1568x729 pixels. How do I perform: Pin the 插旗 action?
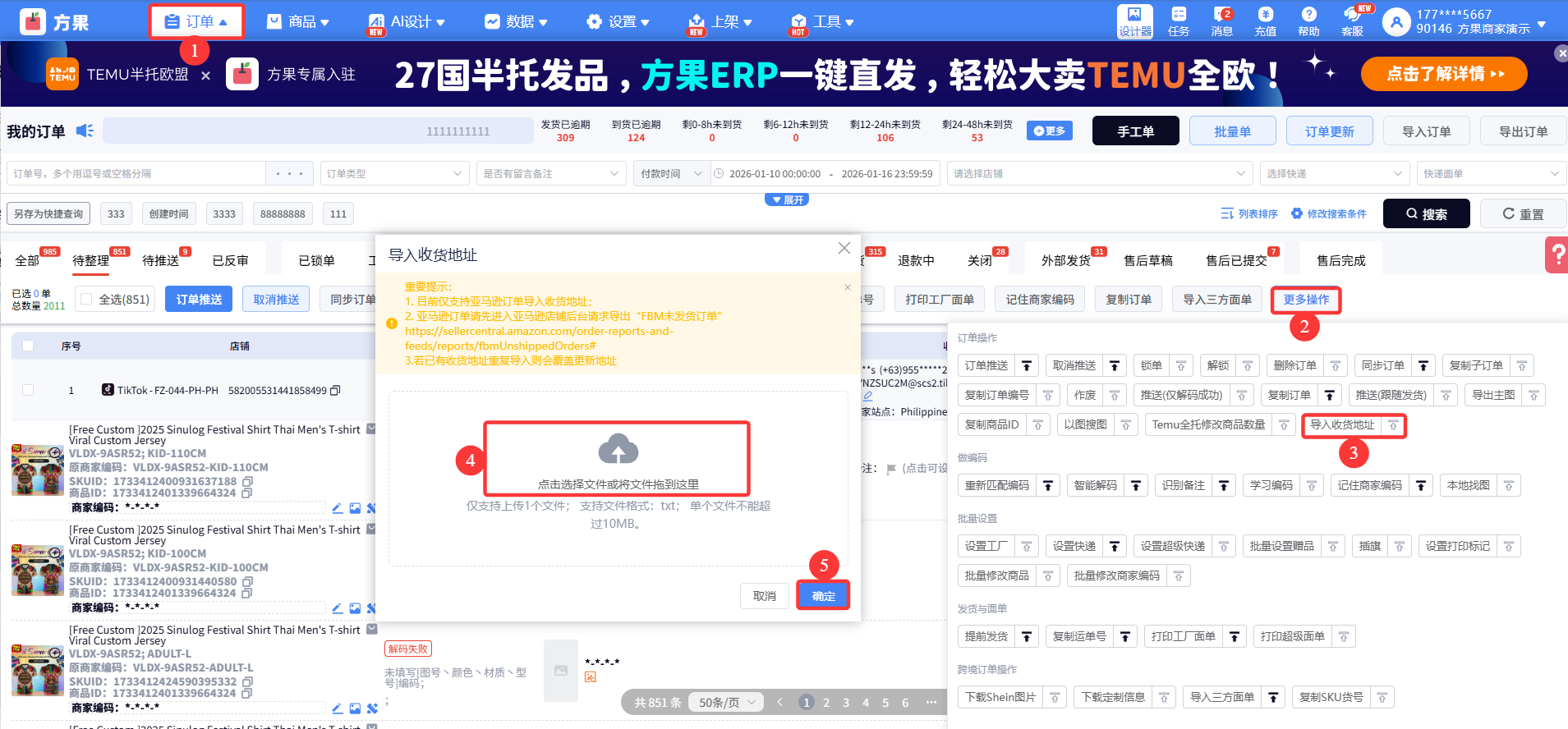point(1400,546)
